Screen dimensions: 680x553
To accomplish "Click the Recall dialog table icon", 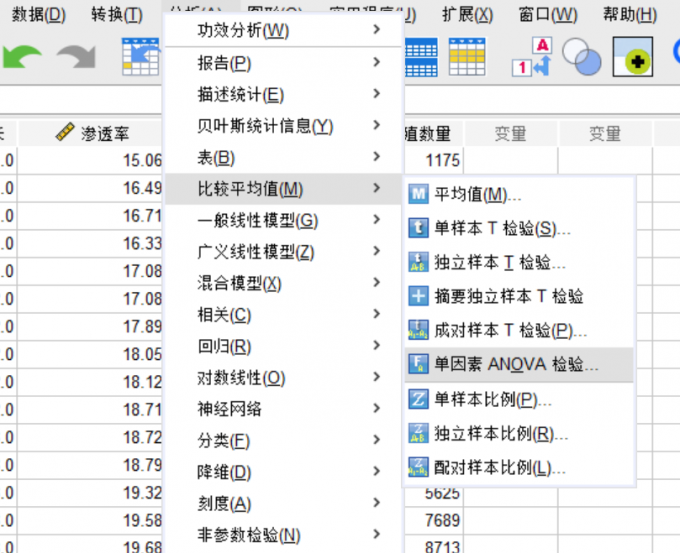I will click(141, 57).
